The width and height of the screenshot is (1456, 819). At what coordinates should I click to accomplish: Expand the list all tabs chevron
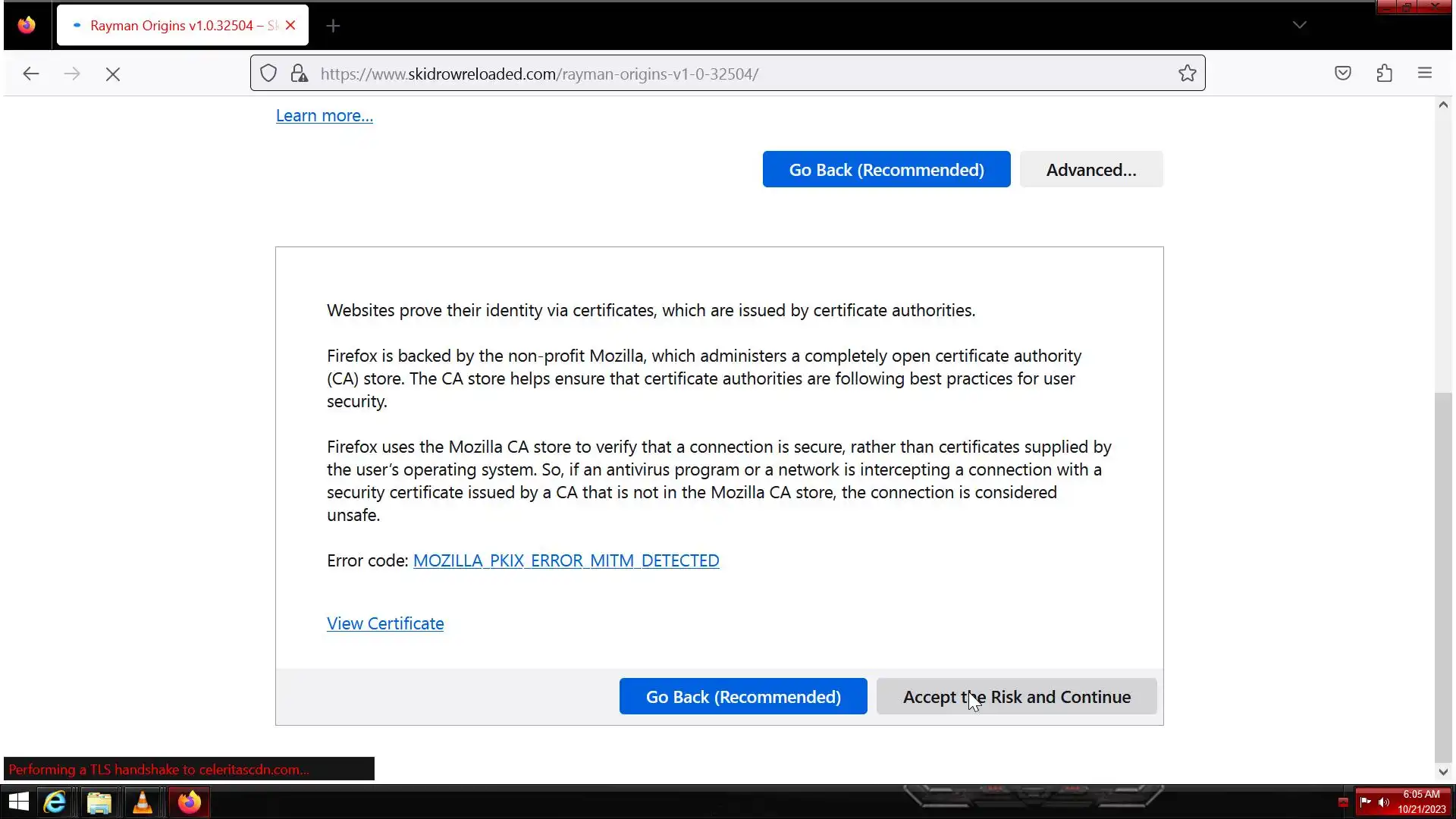coord(1299,25)
